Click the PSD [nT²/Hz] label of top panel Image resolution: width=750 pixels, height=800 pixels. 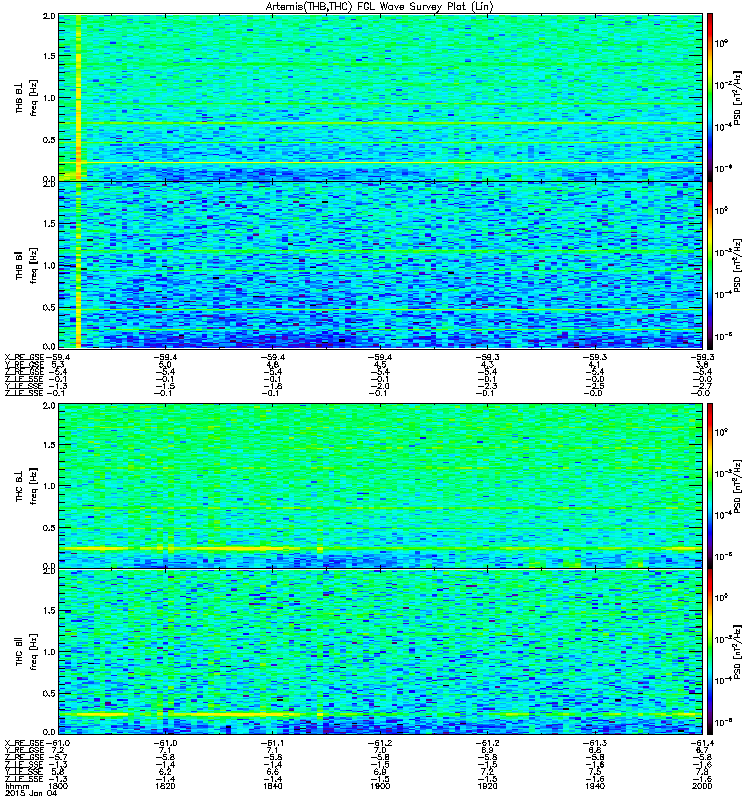[x=738, y=97]
